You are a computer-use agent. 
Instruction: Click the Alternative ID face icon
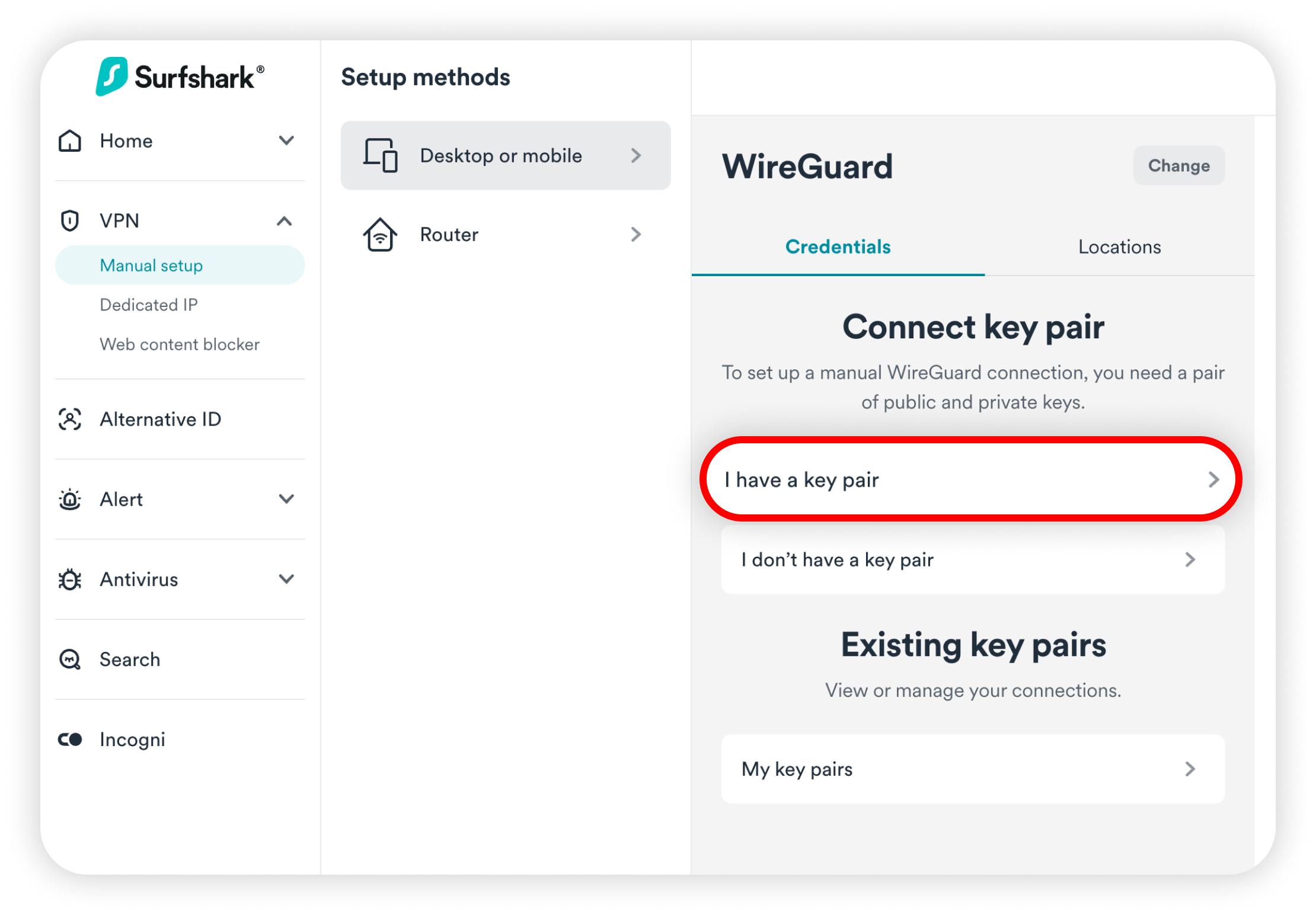coord(70,420)
